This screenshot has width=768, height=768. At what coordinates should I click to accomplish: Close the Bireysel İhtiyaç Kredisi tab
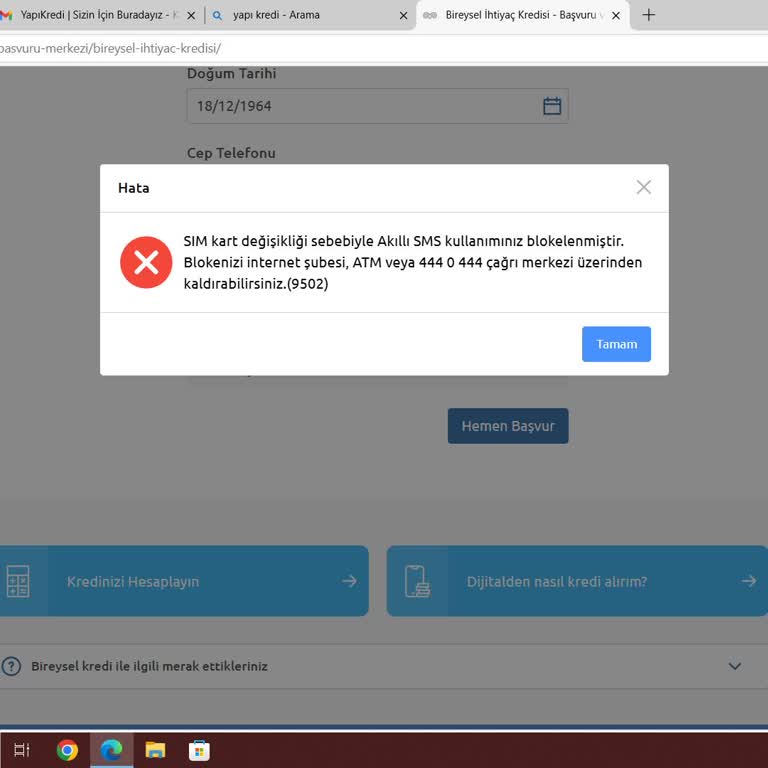tap(616, 15)
